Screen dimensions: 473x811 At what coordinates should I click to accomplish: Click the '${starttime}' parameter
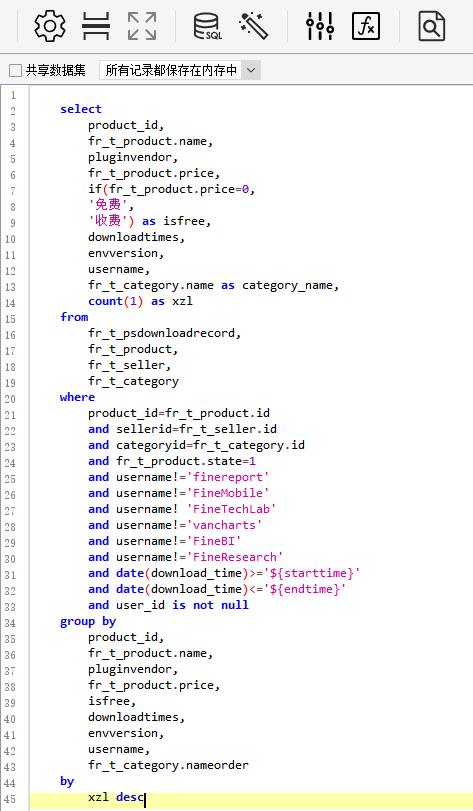(312, 574)
